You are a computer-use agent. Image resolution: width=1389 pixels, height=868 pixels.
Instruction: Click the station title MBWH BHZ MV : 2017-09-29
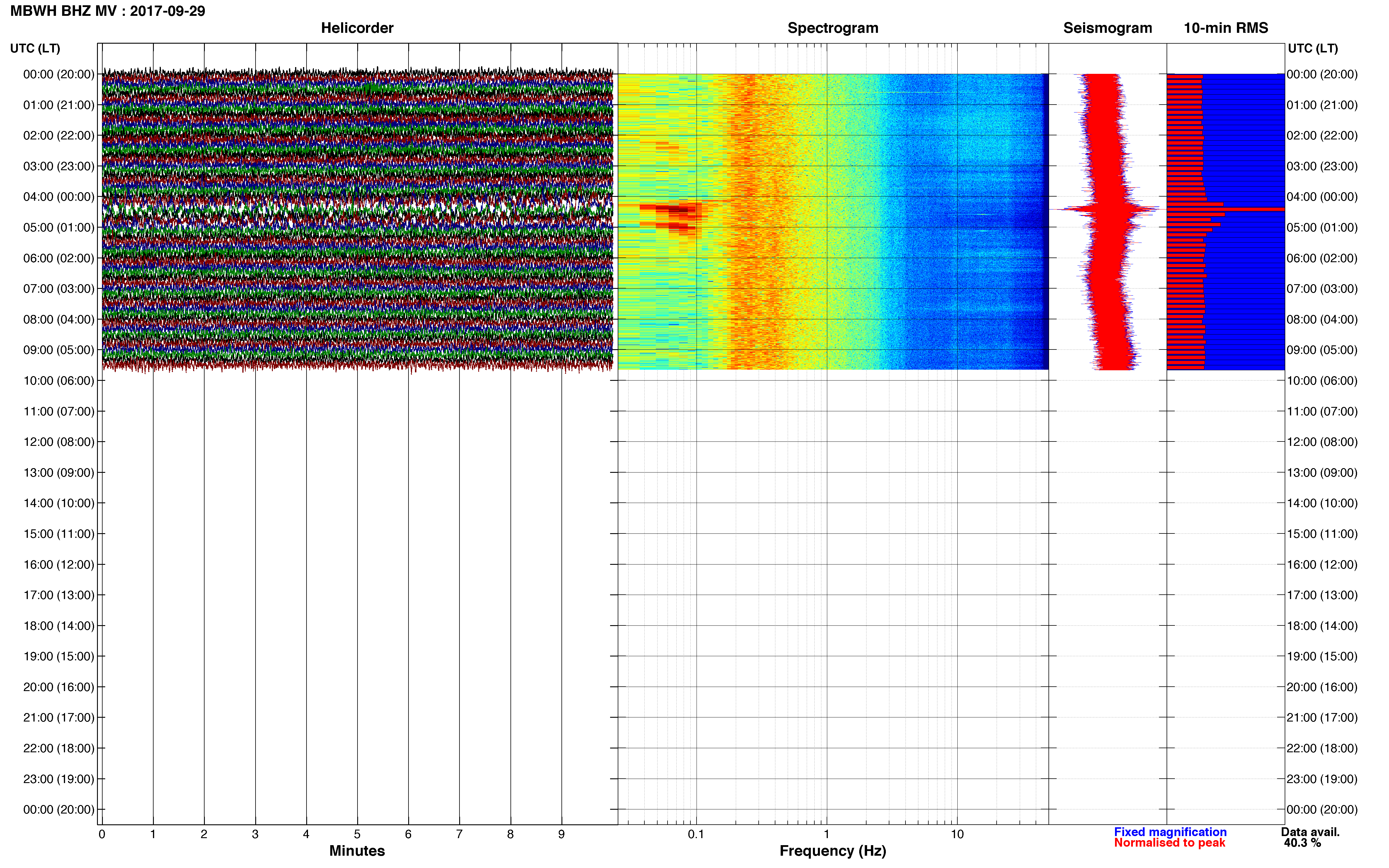108,11
